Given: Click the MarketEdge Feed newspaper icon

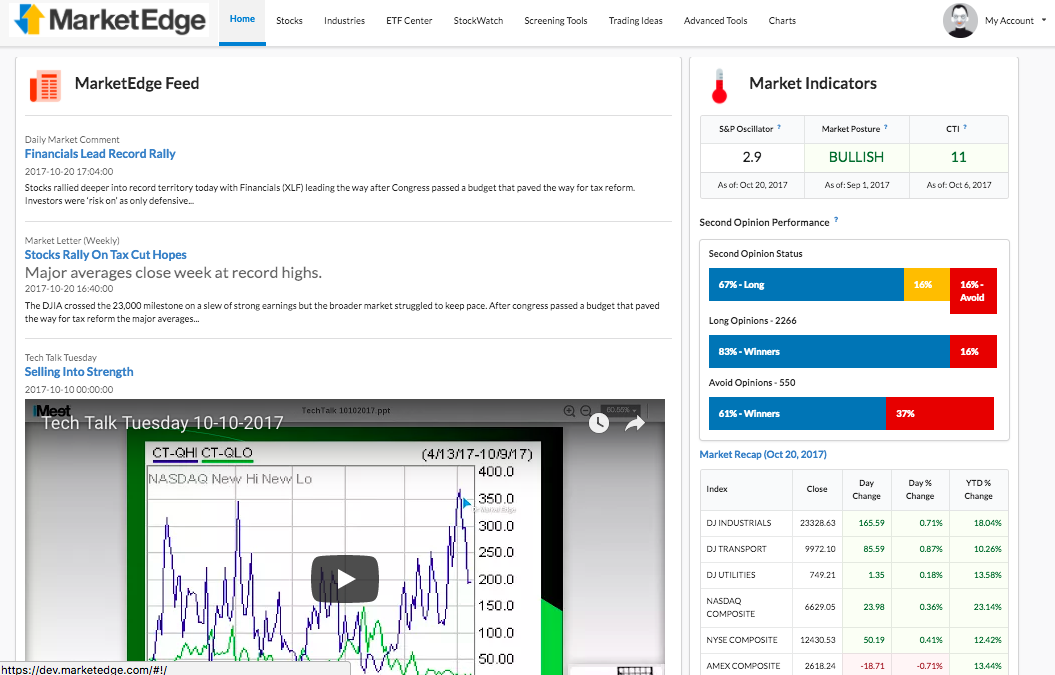Looking at the screenshot, I should [x=45, y=85].
